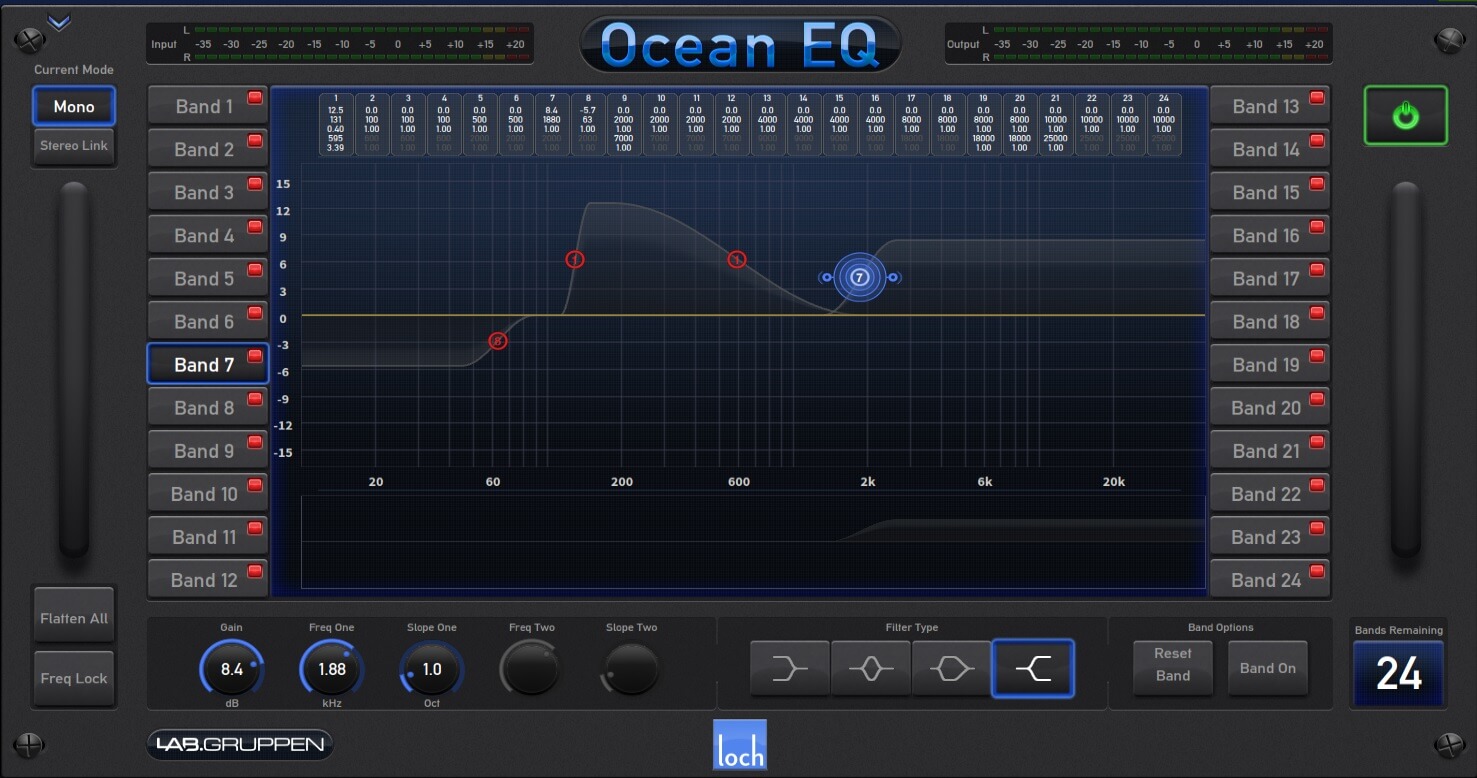Select the red node near 600 Hz
Image resolution: width=1477 pixels, height=778 pixels.
click(737, 260)
